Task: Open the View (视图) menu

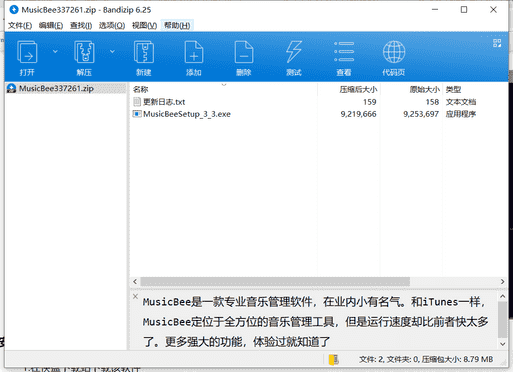Action: point(144,25)
